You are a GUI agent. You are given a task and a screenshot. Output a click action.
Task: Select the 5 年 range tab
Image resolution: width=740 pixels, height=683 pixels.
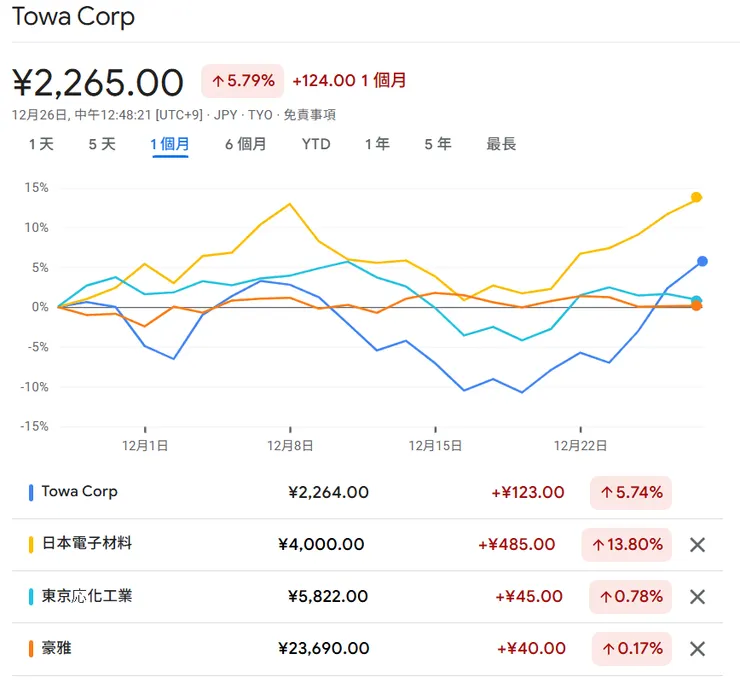[438, 144]
